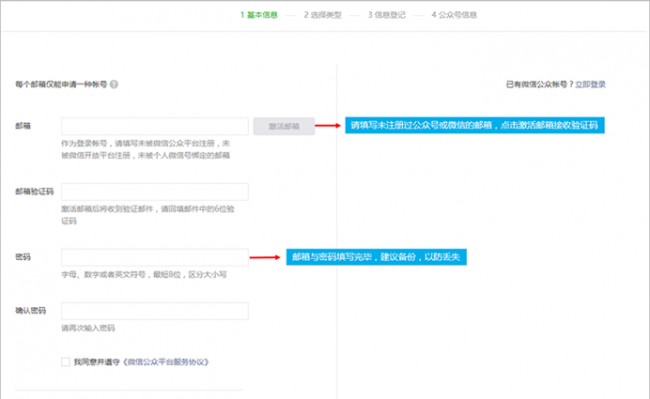Click the hint text 请再次输入密码
The image size is (650, 399).
(88, 328)
